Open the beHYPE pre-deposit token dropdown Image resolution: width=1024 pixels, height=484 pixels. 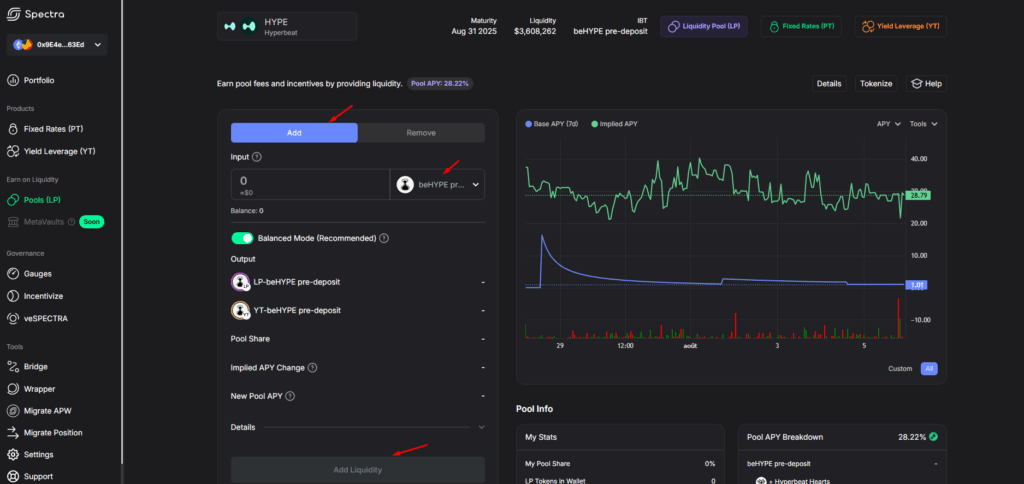point(438,185)
